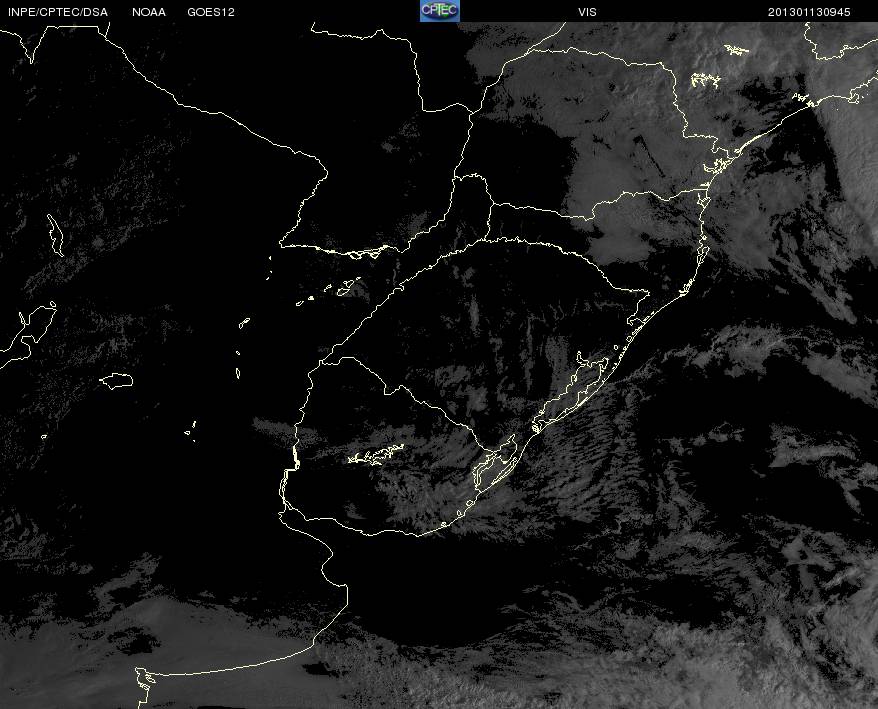The height and width of the screenshot is (709, 878).
Task: Click the INPE/CPTEC/DSA label
Action: click(57, 12)
